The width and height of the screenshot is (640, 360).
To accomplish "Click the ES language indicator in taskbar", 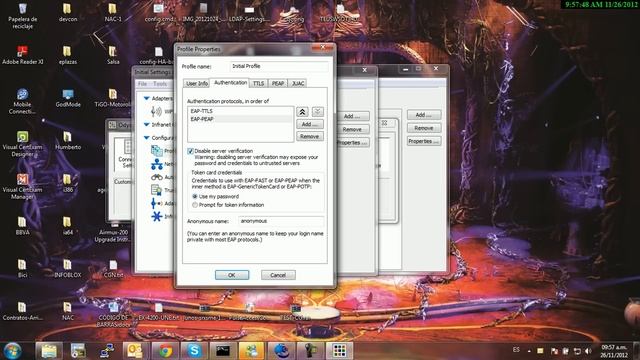I will tap(516, 350).
